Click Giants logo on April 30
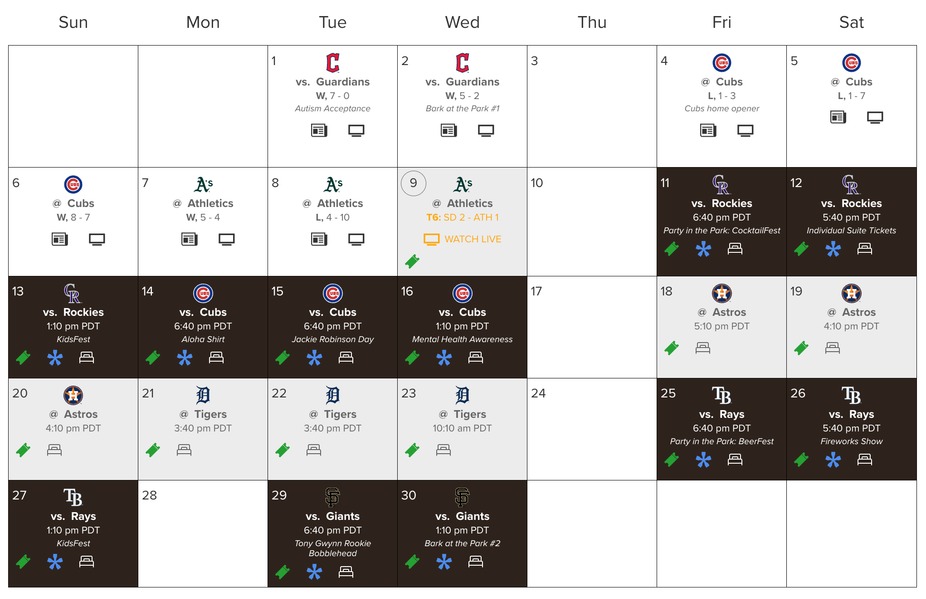The height and width of the screenshot is (599, 926). (462, 497)
